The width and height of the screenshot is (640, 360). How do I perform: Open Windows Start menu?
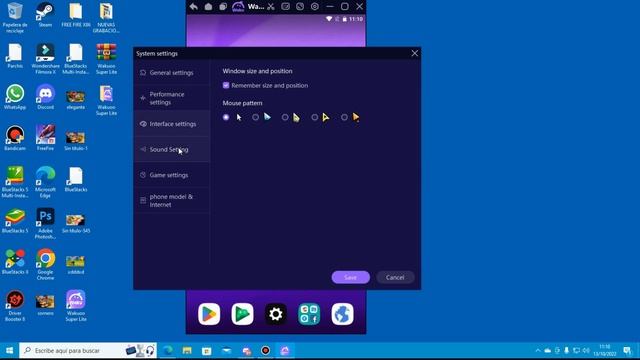click(9, 351)
